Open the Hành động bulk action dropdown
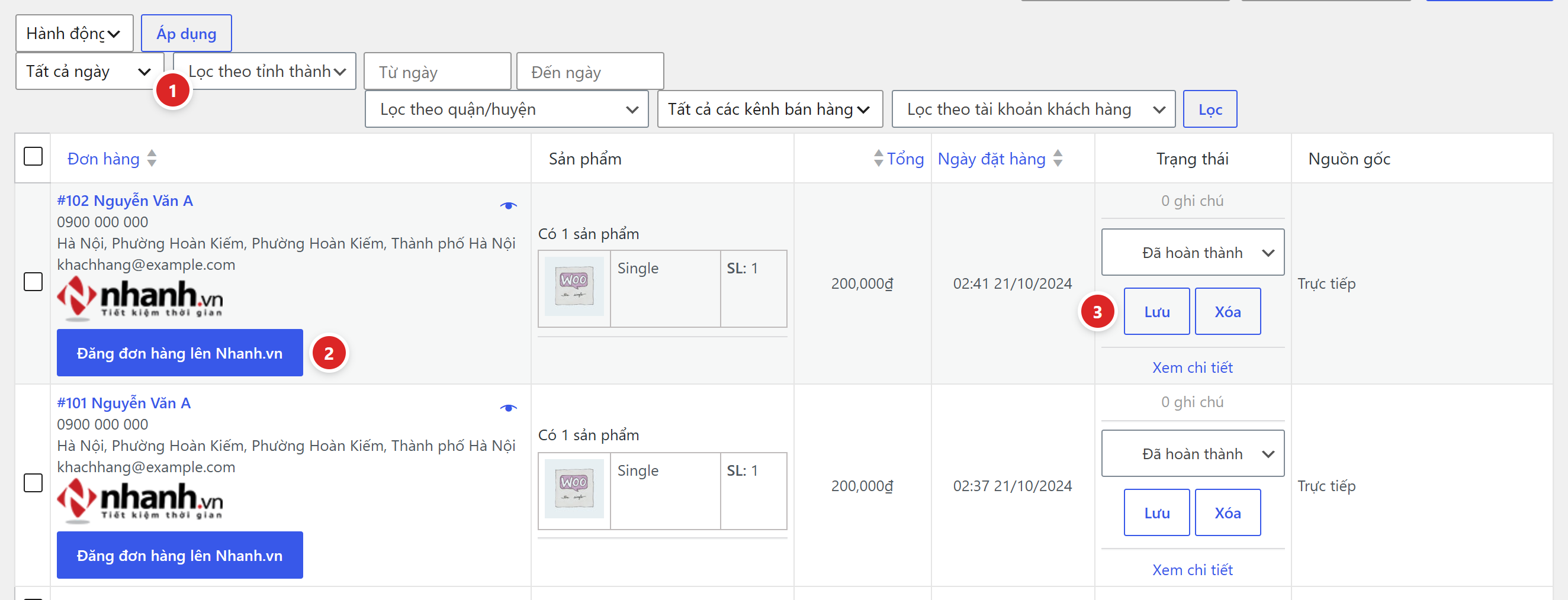 pos(74,34)
